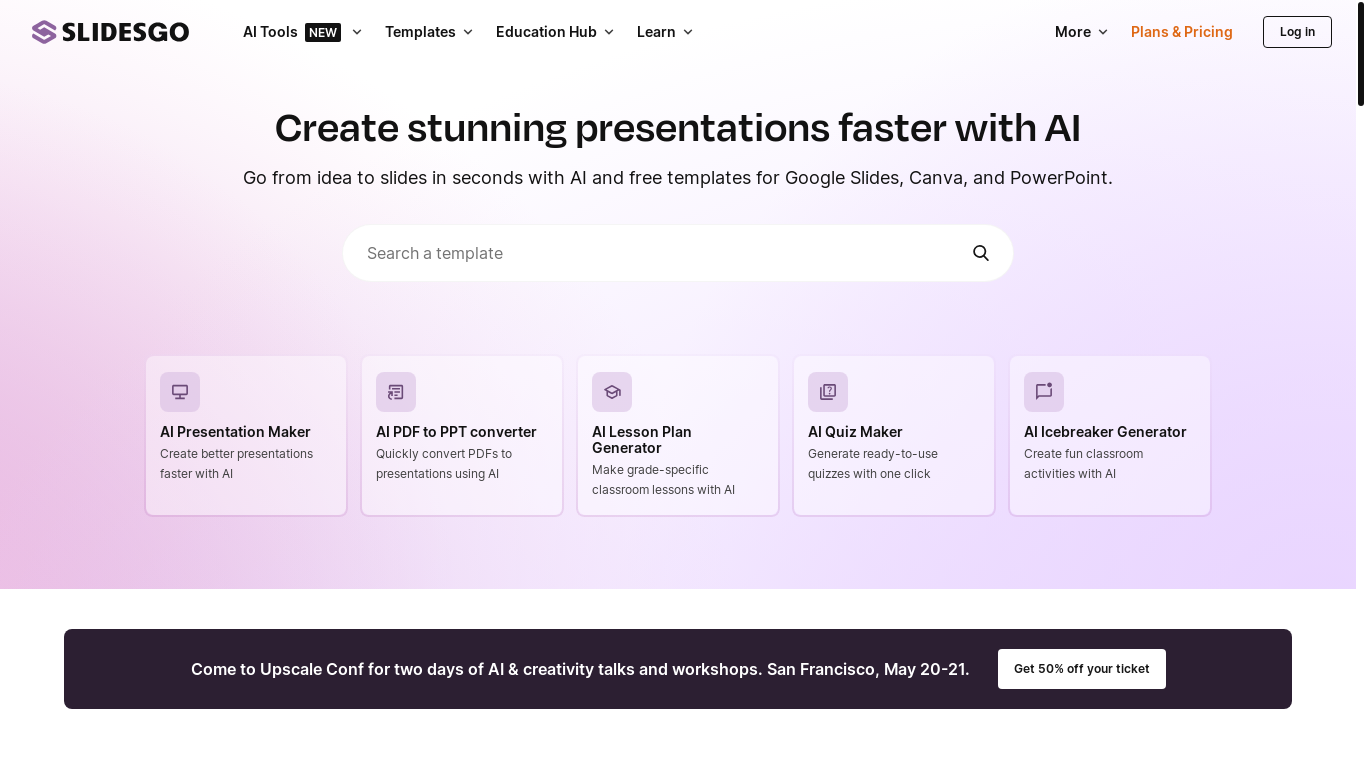Click "Quickly convert PDFs to presentations" text
The height and width of the screenshot is (768, 1366).
444,464
